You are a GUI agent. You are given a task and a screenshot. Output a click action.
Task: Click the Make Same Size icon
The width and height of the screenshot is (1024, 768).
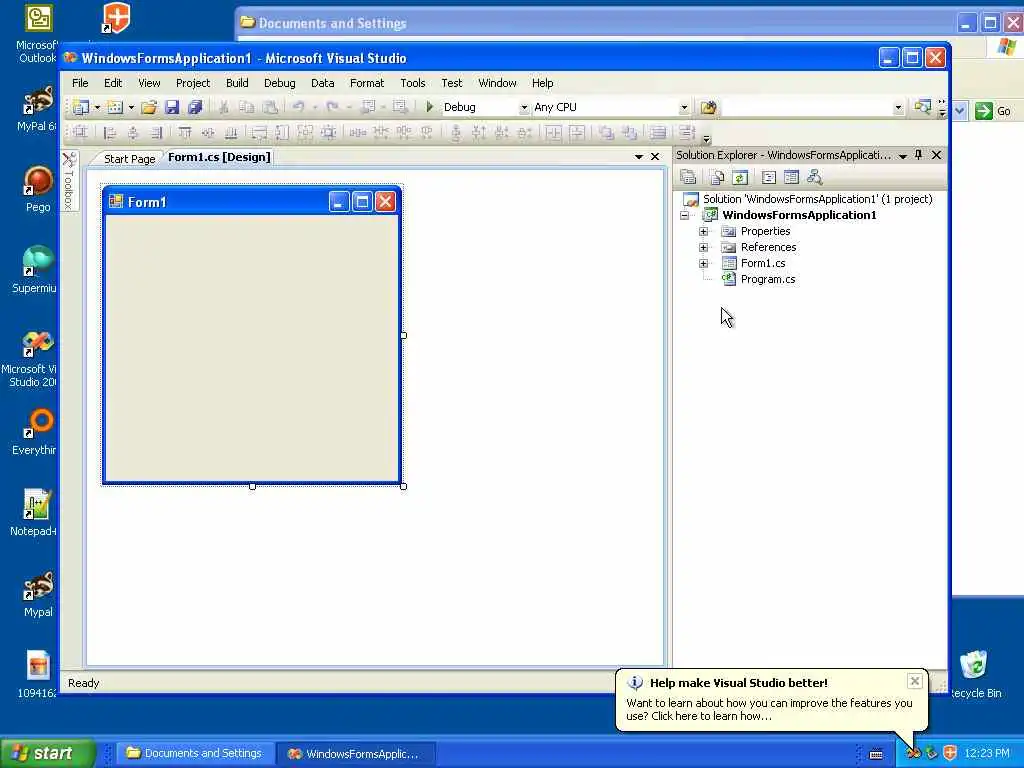pos(305,133)
